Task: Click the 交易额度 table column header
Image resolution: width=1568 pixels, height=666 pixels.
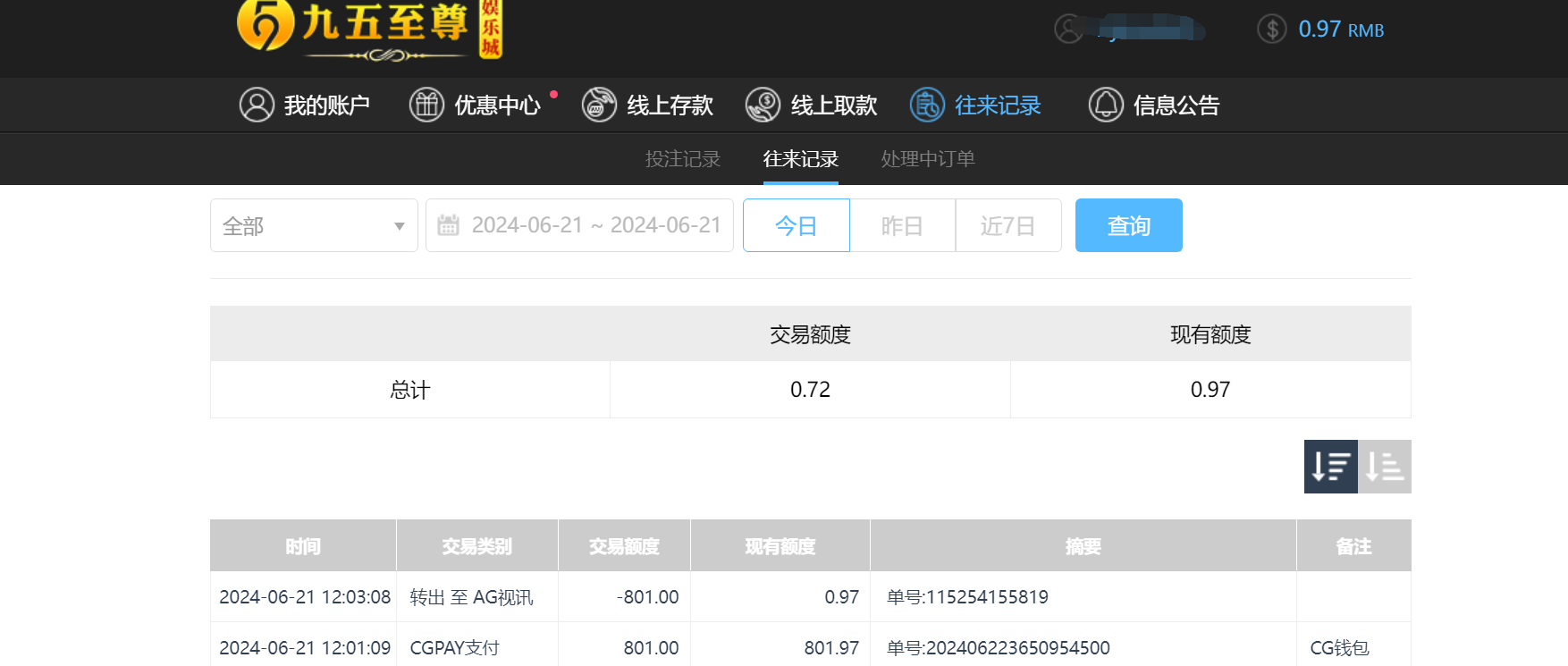Action: pyautogui.click(x=624, y=546)
